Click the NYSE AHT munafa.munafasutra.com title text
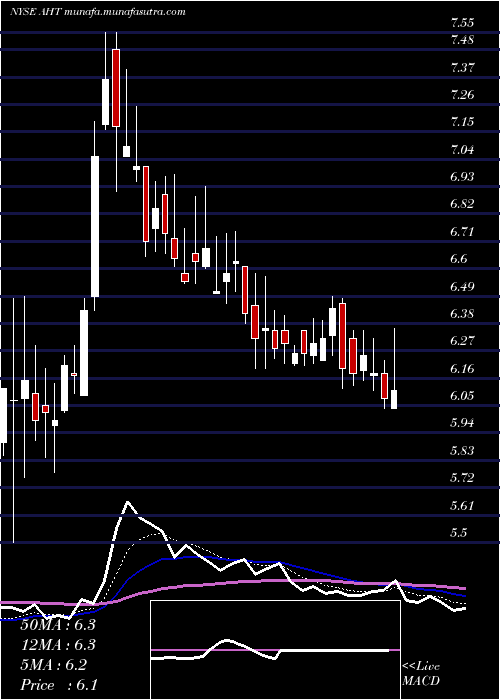Screen dimensions: 500x700 pyautogui.click(x=97, y=12)
